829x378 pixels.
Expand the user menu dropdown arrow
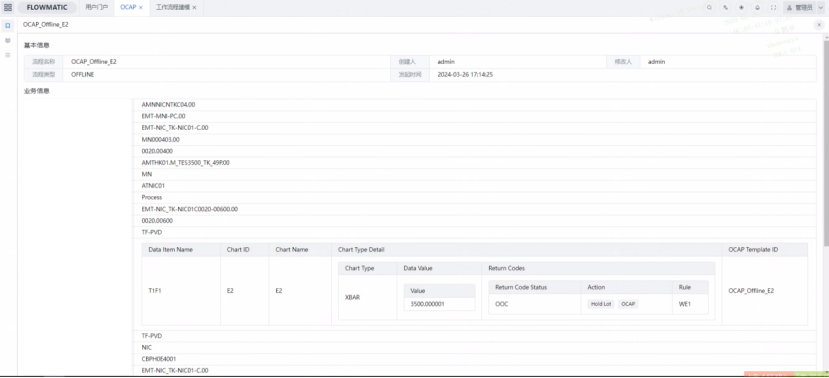pos(821,7)
